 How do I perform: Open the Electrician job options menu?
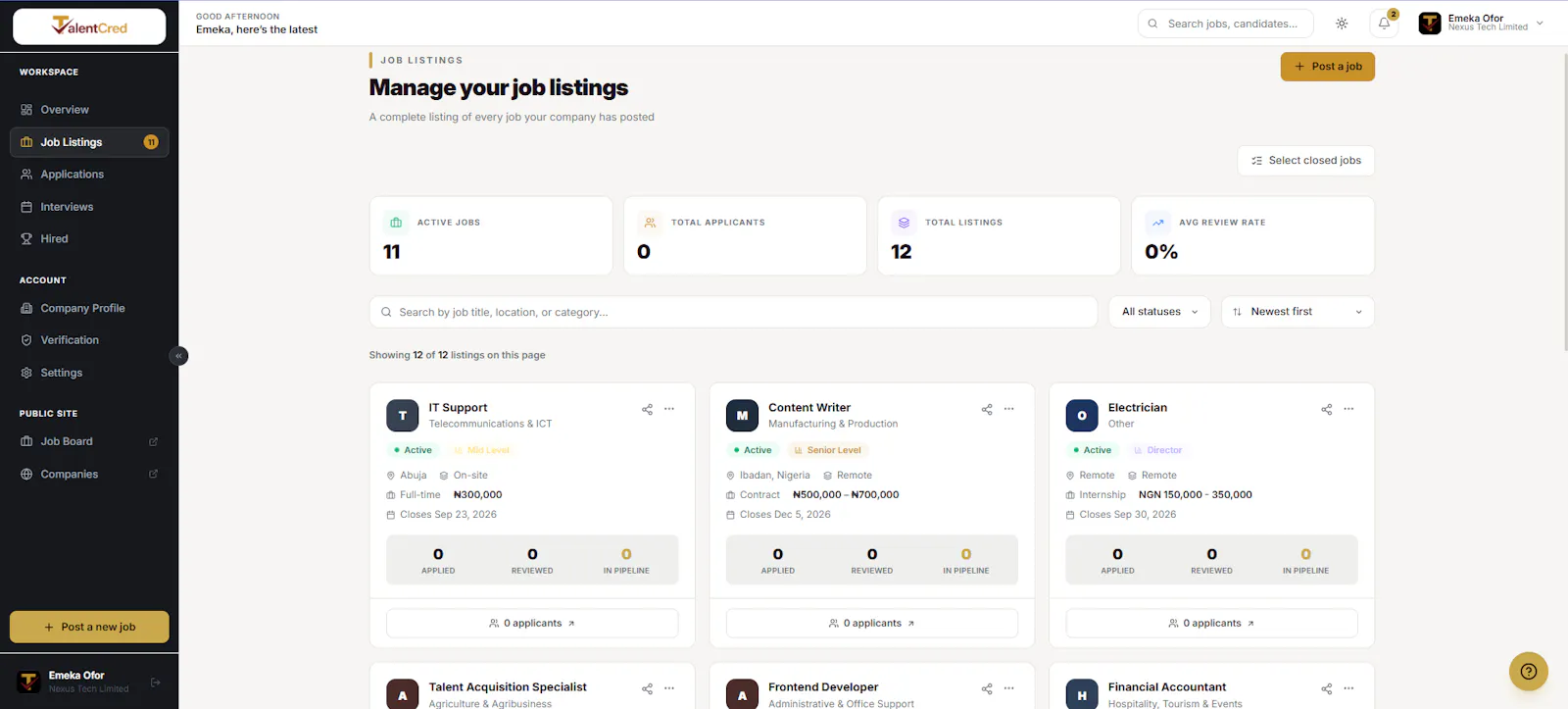(1348, 409)
